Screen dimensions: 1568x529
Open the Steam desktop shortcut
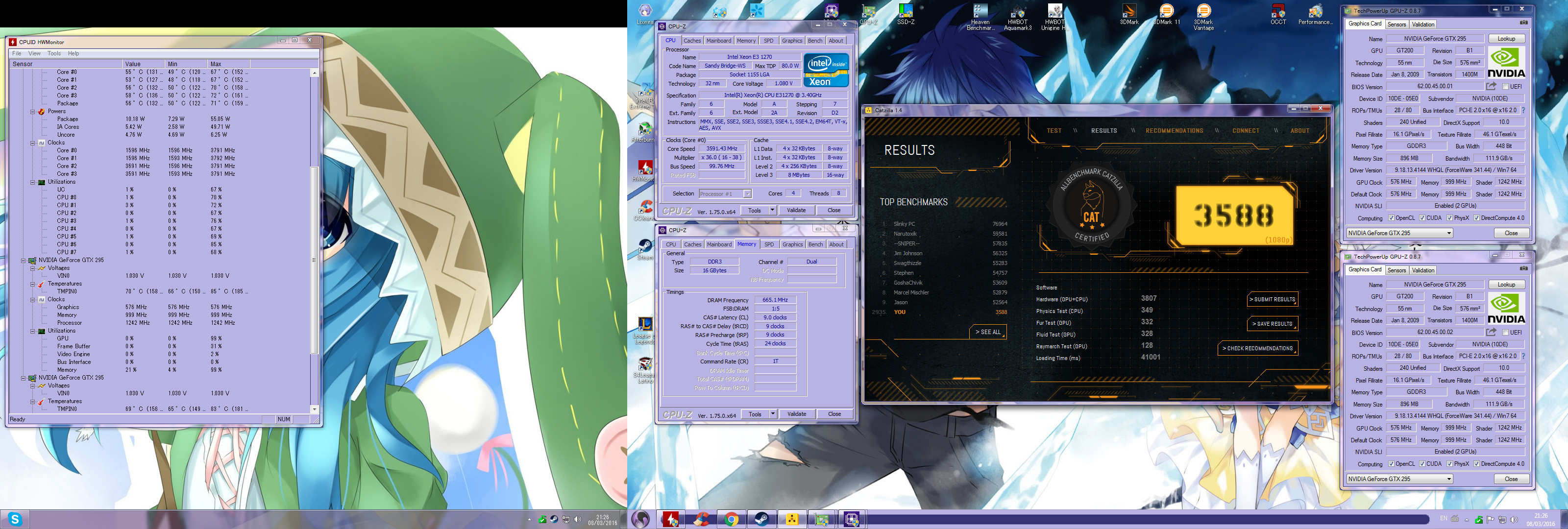click(x=645, y=250)
